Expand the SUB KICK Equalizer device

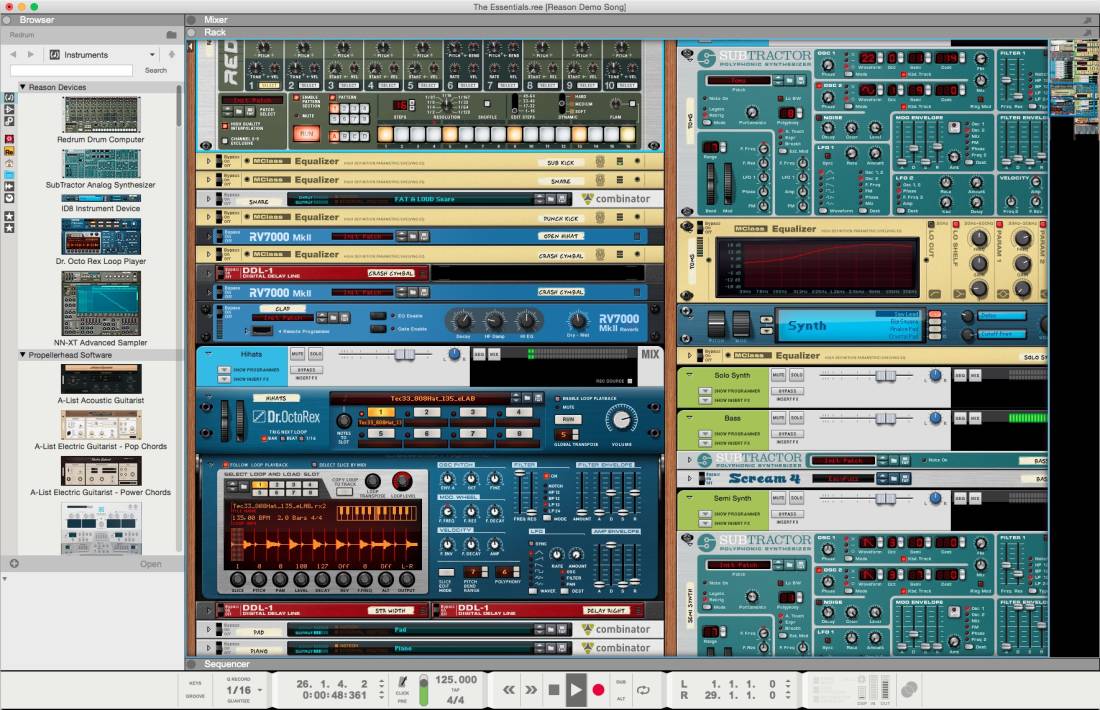208,161
